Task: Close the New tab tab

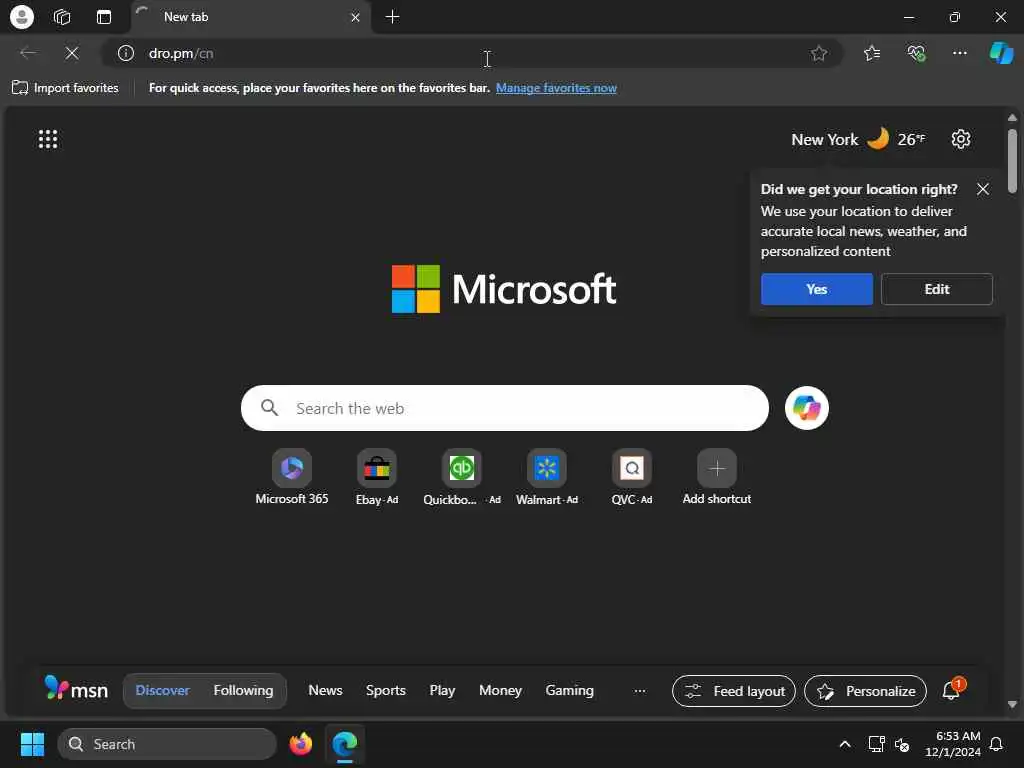Action: (355, 18)
